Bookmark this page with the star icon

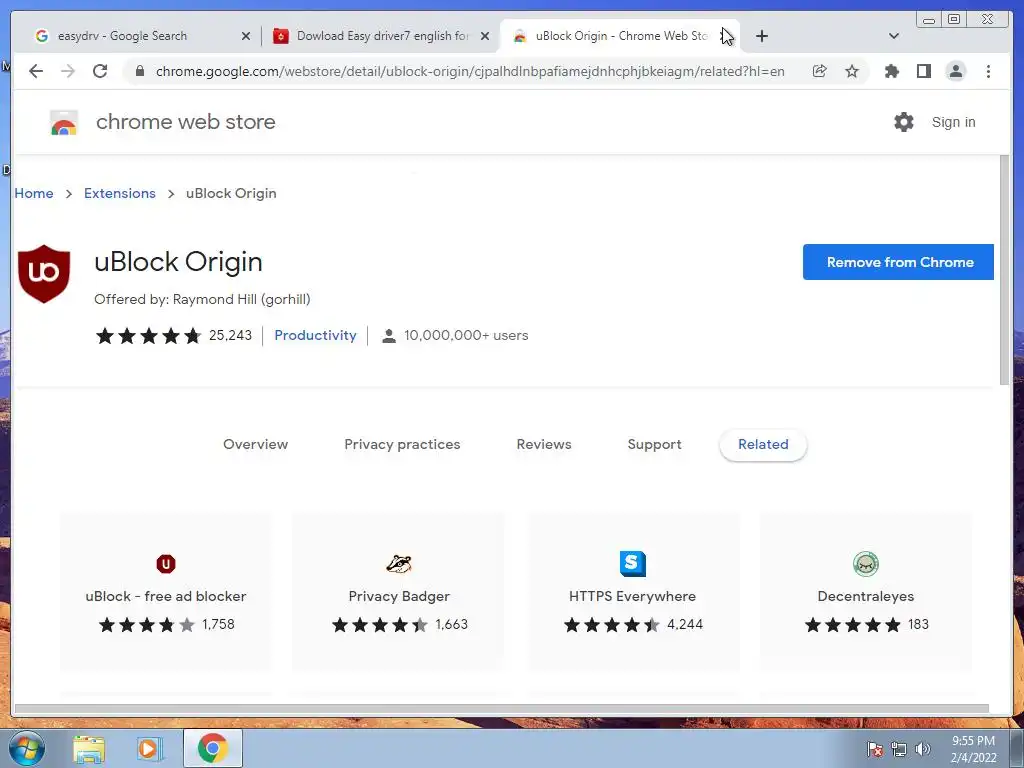coord(852,71)
